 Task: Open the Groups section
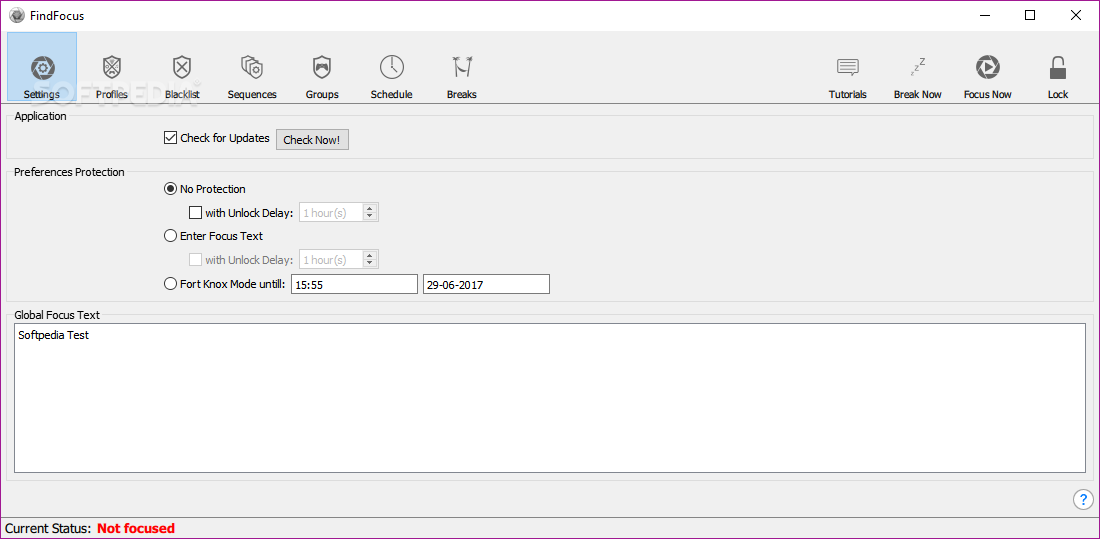coord(322,77)
